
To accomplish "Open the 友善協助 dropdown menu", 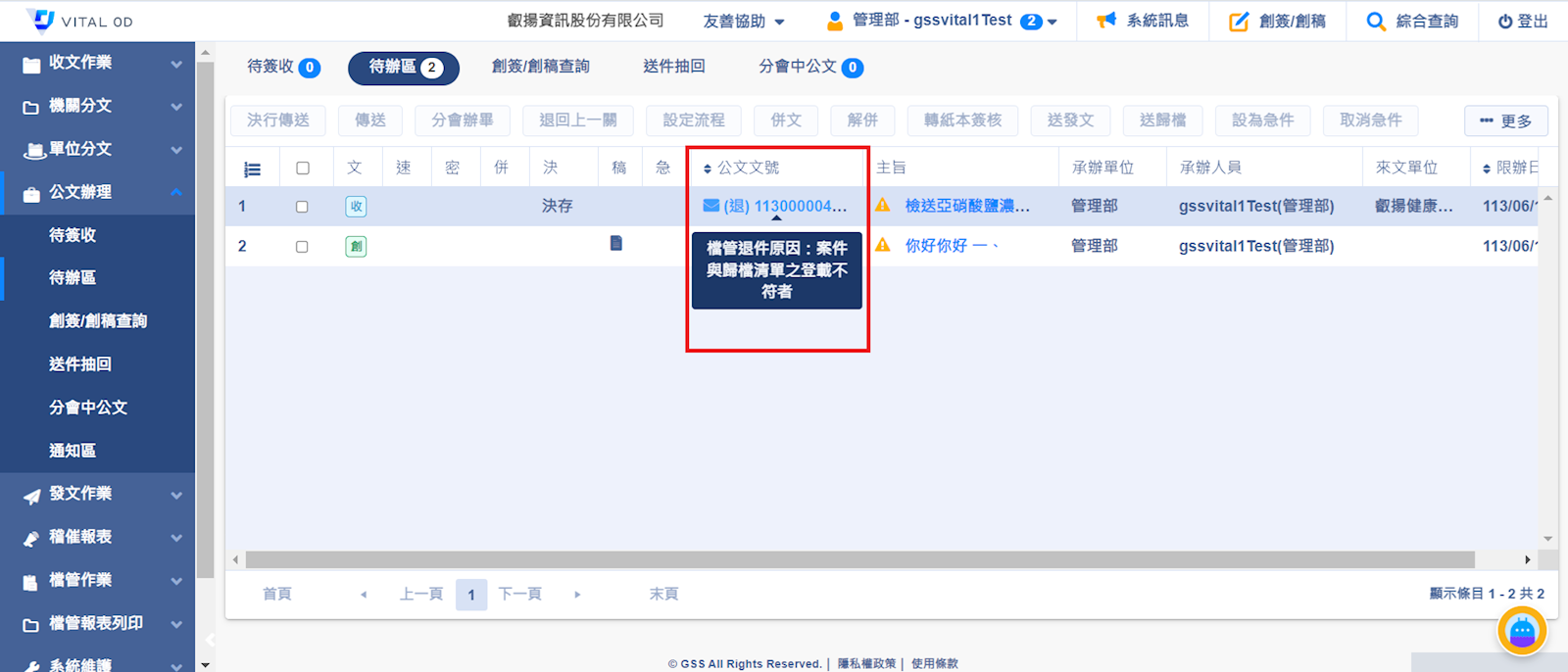I will coord(743,21).
